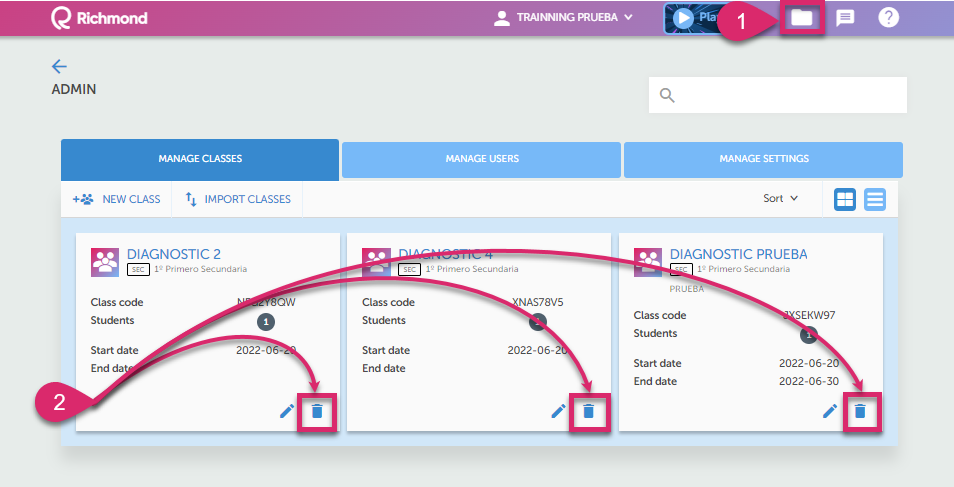The image size is (954, 487).
Task: Click the New Class button
Action: pos(117,199)
